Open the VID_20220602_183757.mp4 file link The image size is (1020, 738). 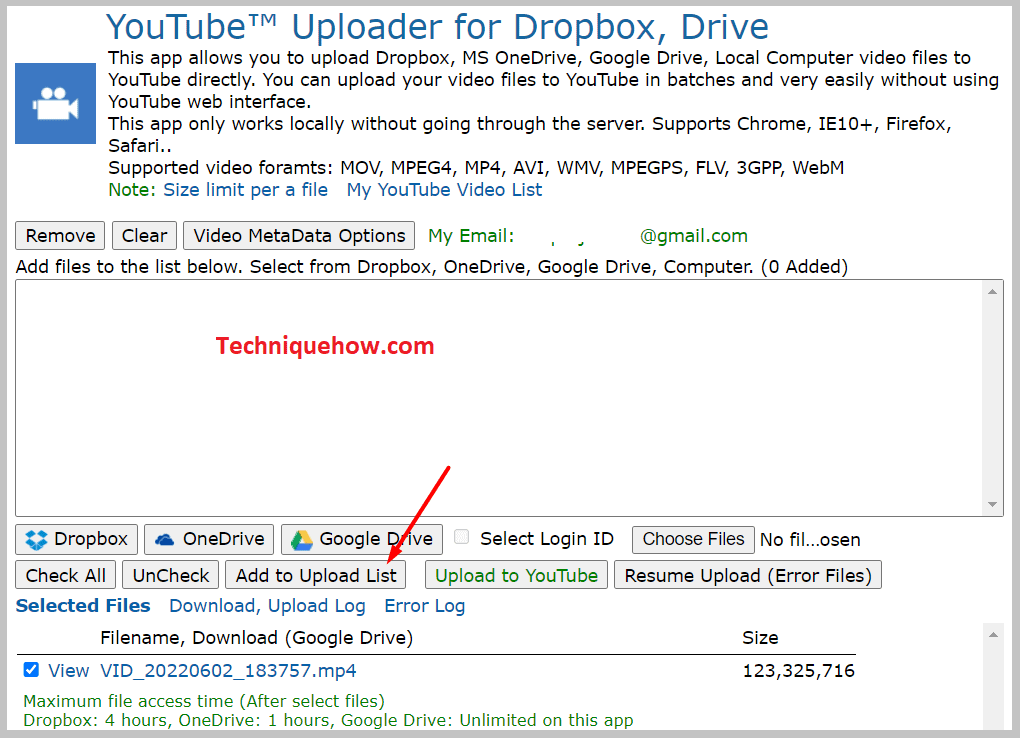228,671
